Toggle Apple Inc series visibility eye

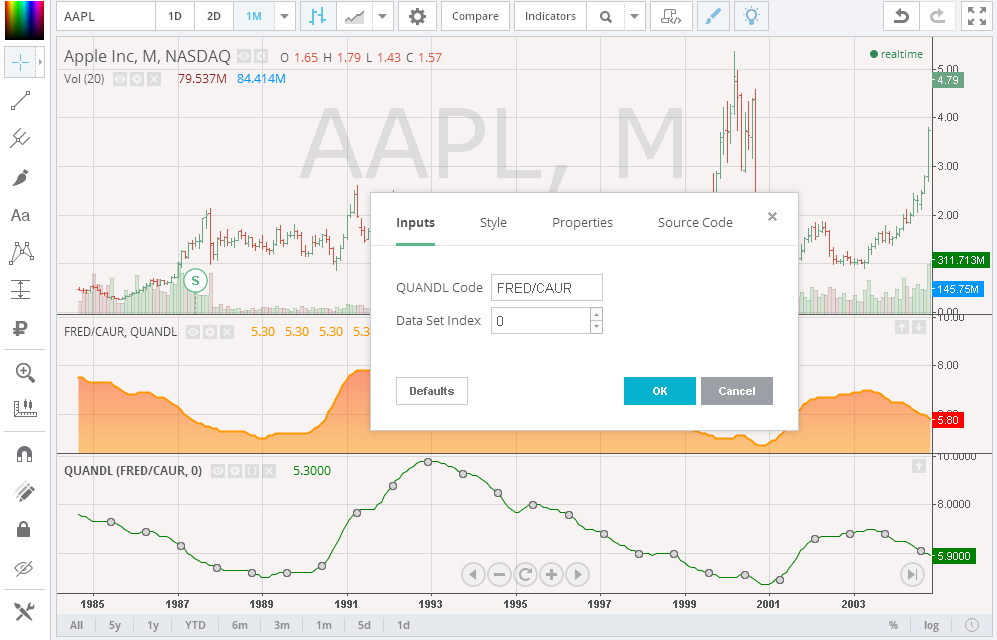(x=244, y=57)
